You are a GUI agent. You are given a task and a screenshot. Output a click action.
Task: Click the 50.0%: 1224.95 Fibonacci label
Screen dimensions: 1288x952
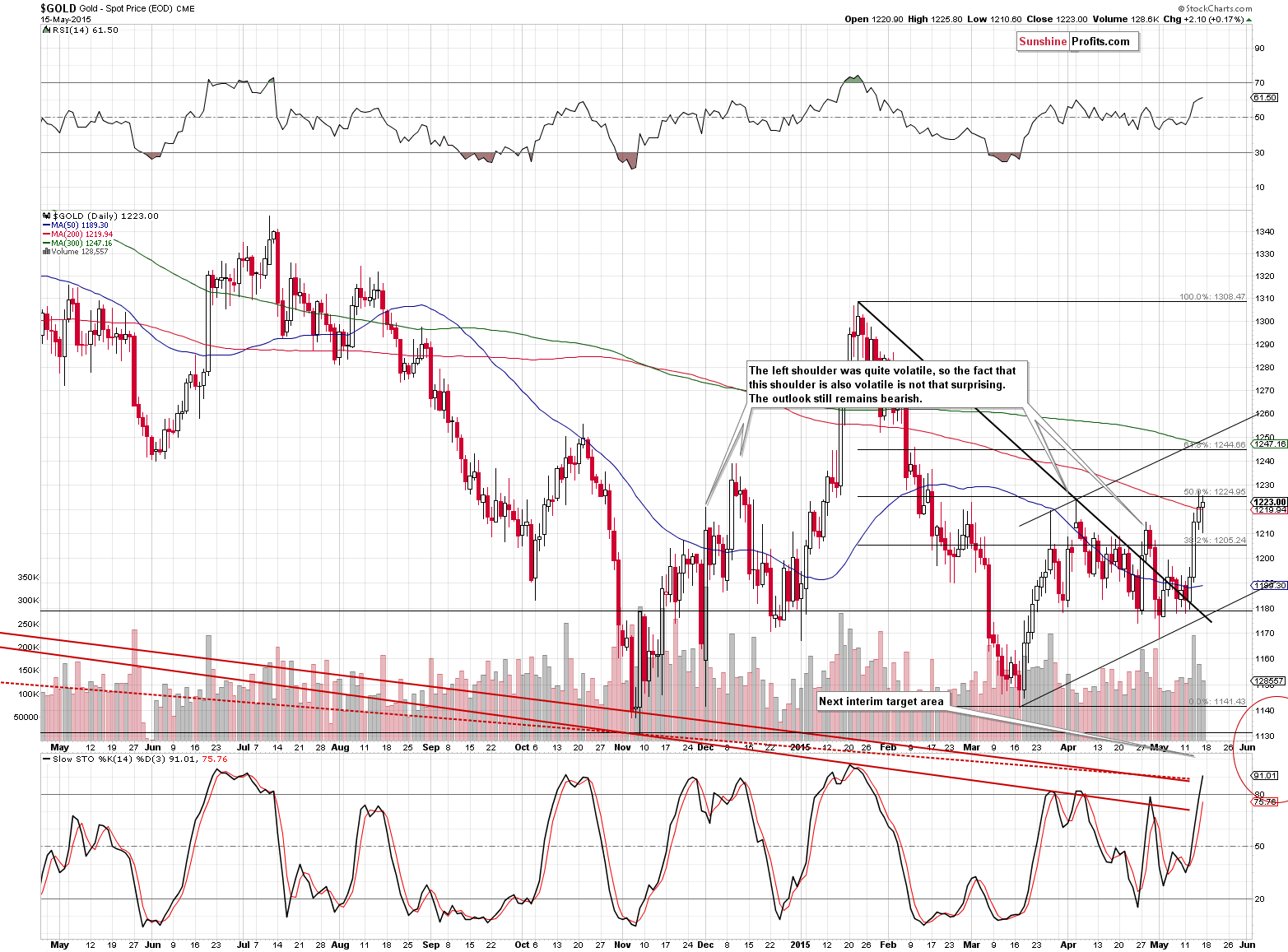(x=1215, y=492)
